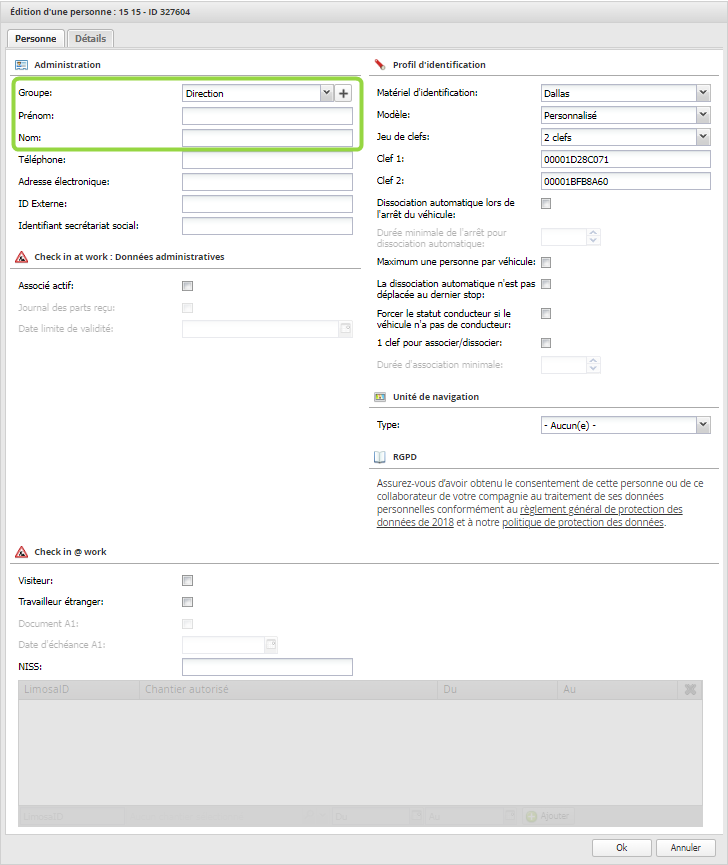Toggle Journal des parts reçu checkbox

point(188,308)
